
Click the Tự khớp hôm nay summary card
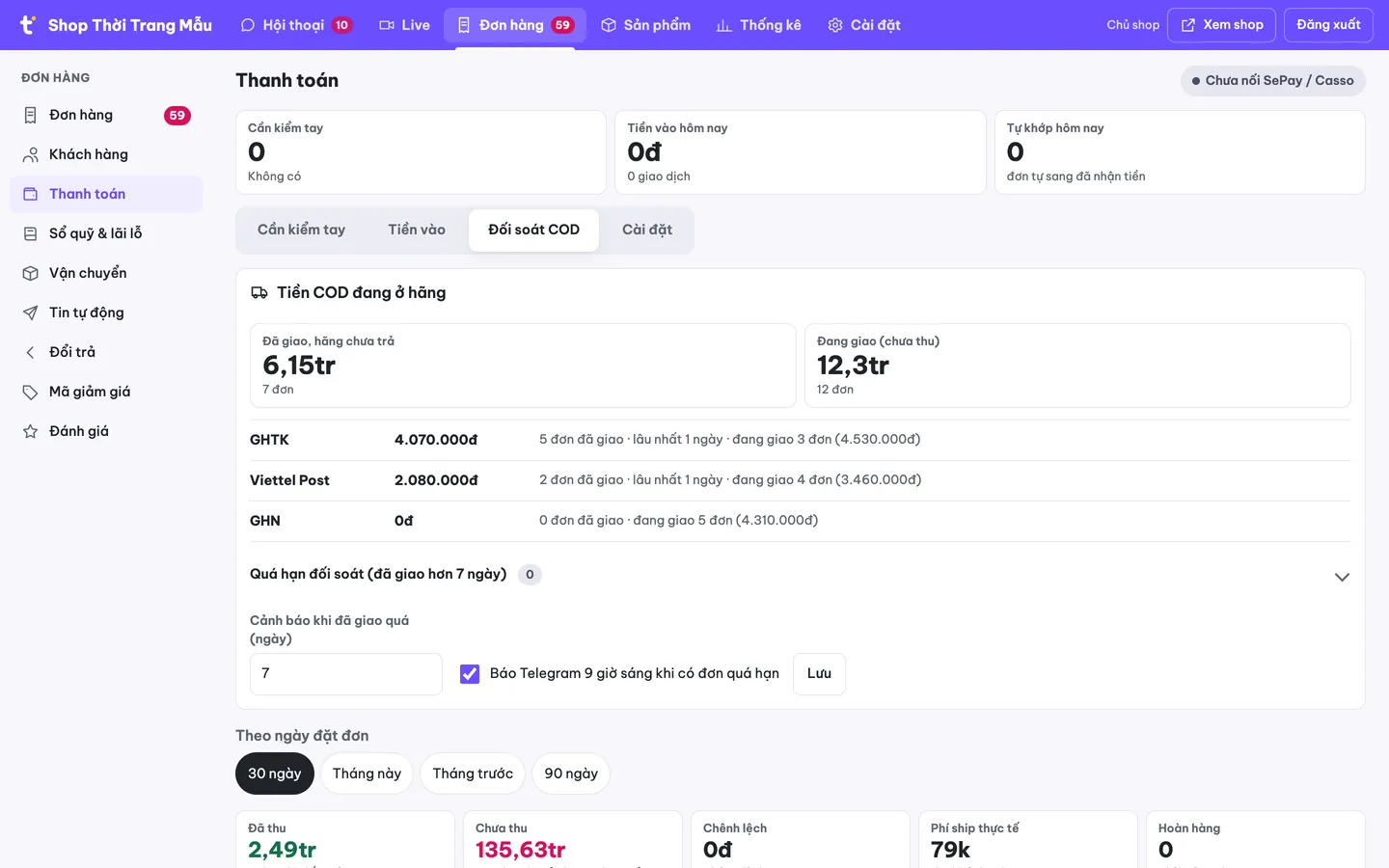(1180, 152)
